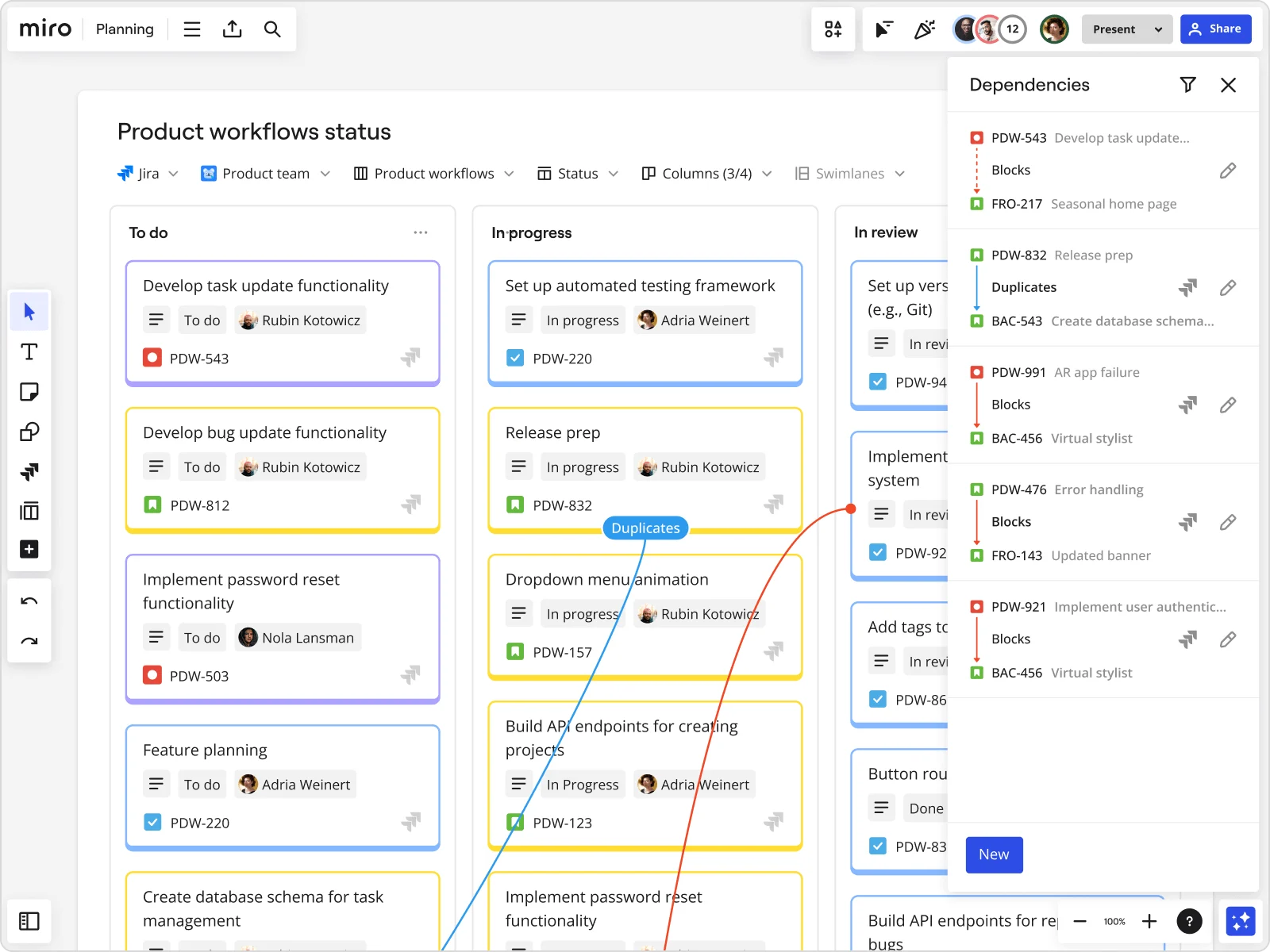
Task: Select the Shapes tool
Action: 29,431
